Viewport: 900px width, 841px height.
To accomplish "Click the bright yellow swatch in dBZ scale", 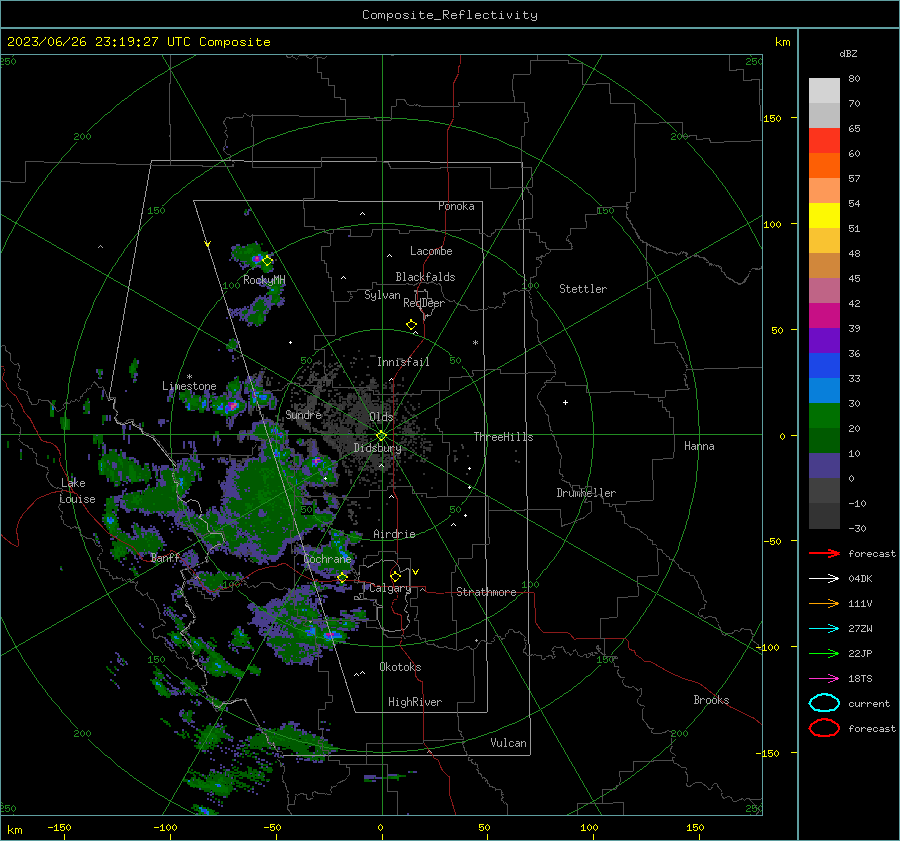I will point(824,216).
